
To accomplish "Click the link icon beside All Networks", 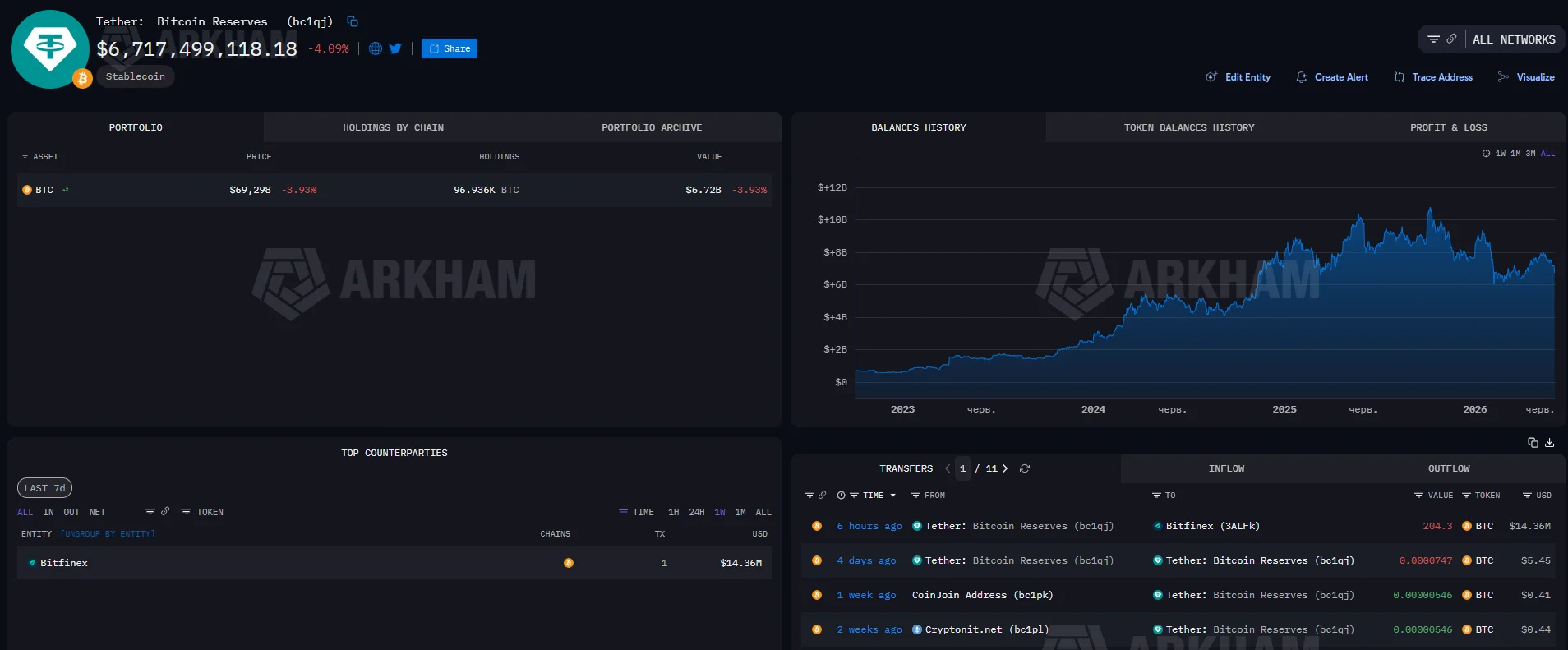I will point(1452,39).
